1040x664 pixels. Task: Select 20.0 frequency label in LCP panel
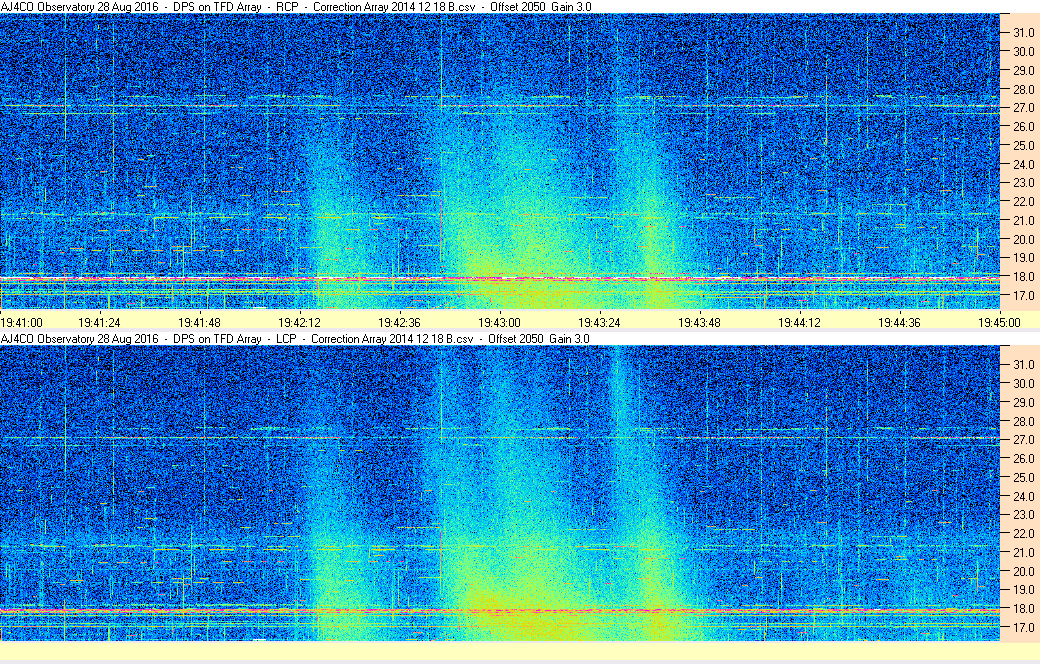(1023, 571)
